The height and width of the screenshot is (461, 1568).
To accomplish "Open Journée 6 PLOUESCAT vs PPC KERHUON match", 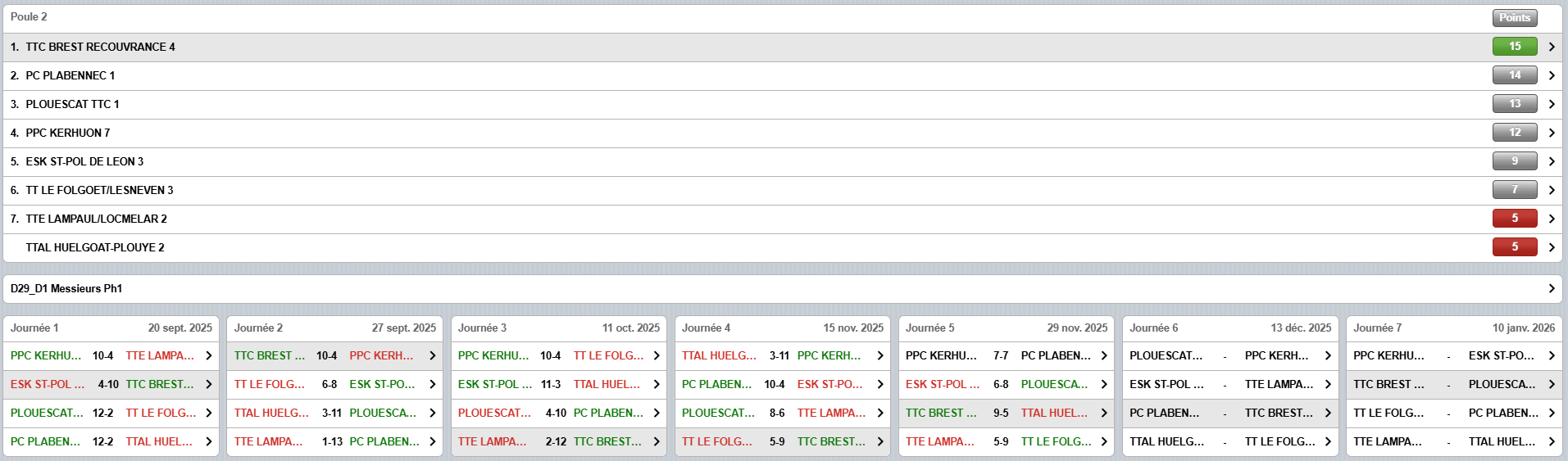I will (x=1229, y=355).
